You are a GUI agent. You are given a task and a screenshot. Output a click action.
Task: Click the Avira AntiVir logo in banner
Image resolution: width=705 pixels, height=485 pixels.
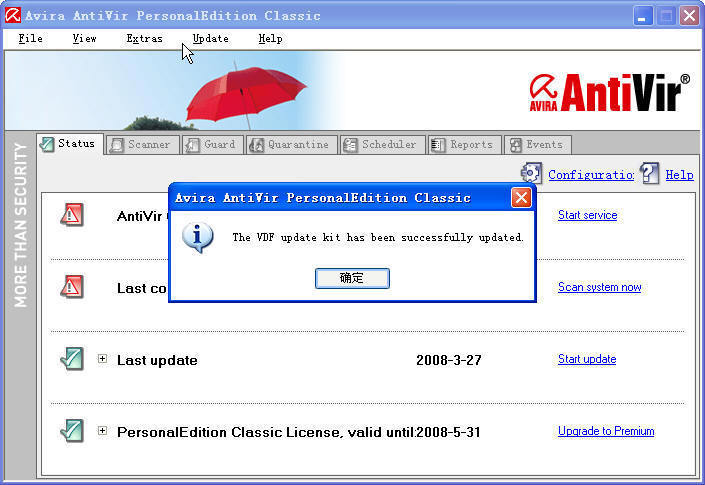coord(609,93)
